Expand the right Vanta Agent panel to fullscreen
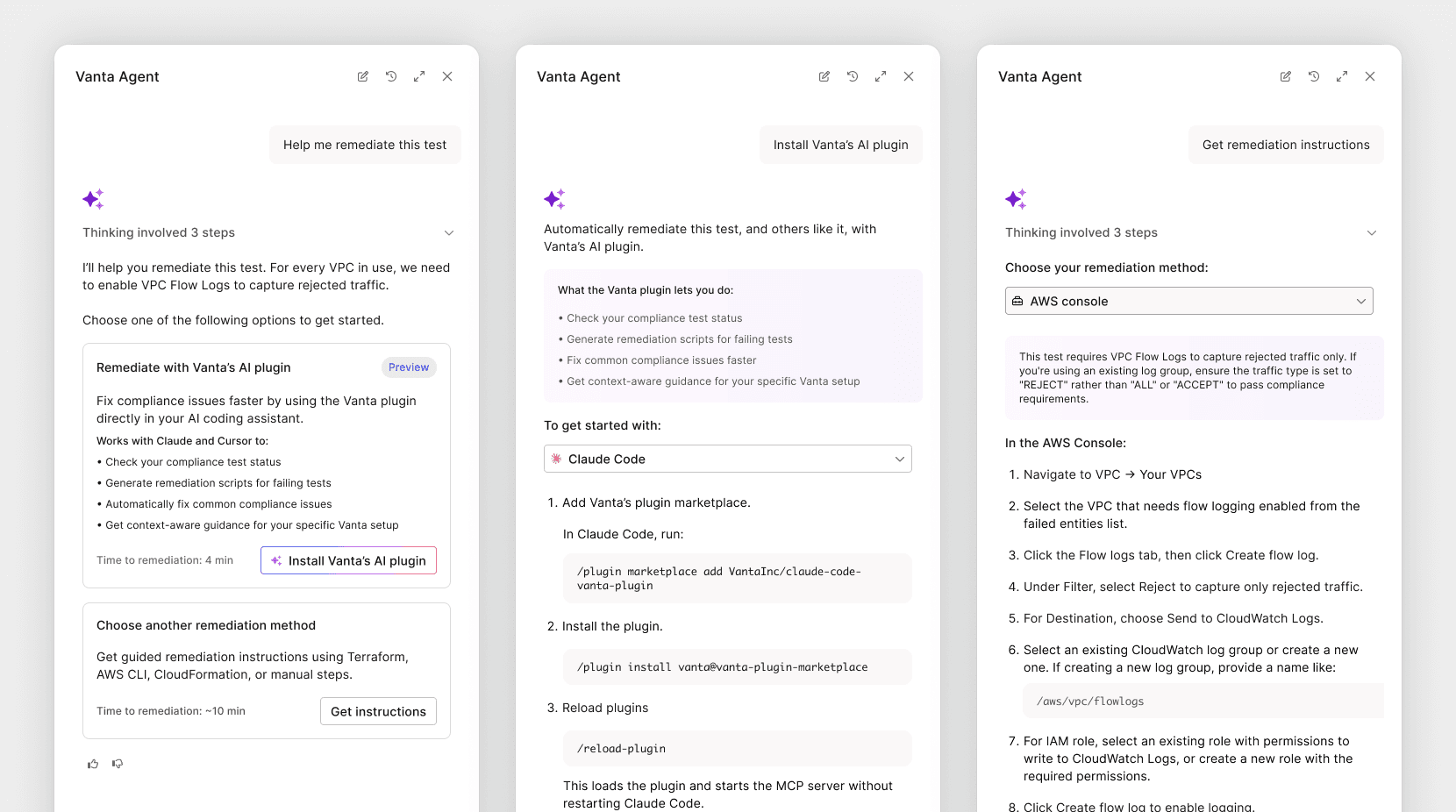Viewport: 1456px width, 812px height. (x=1342, y=76)
